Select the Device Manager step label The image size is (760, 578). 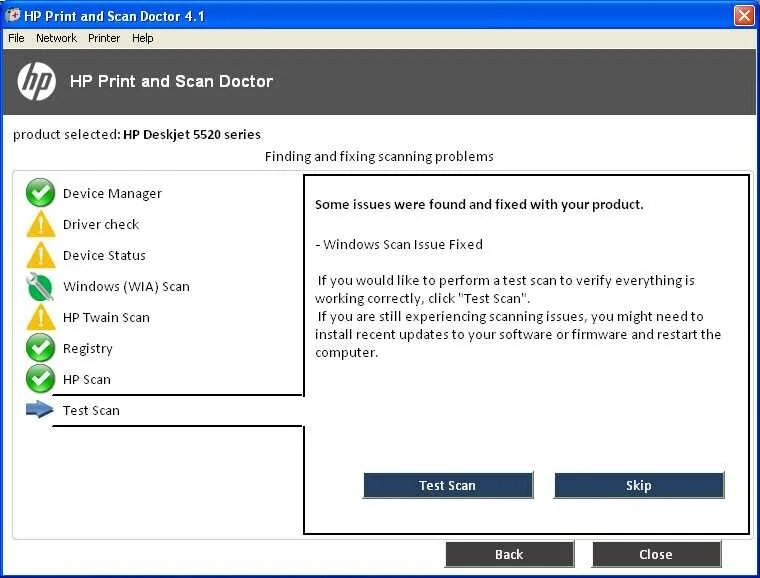tap(112, 193)
